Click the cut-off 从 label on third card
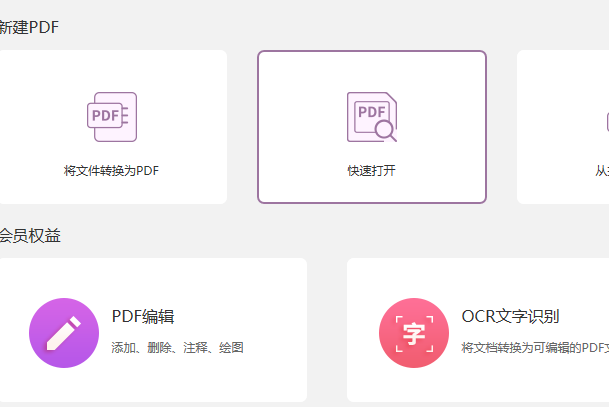 tap(601, 171)
